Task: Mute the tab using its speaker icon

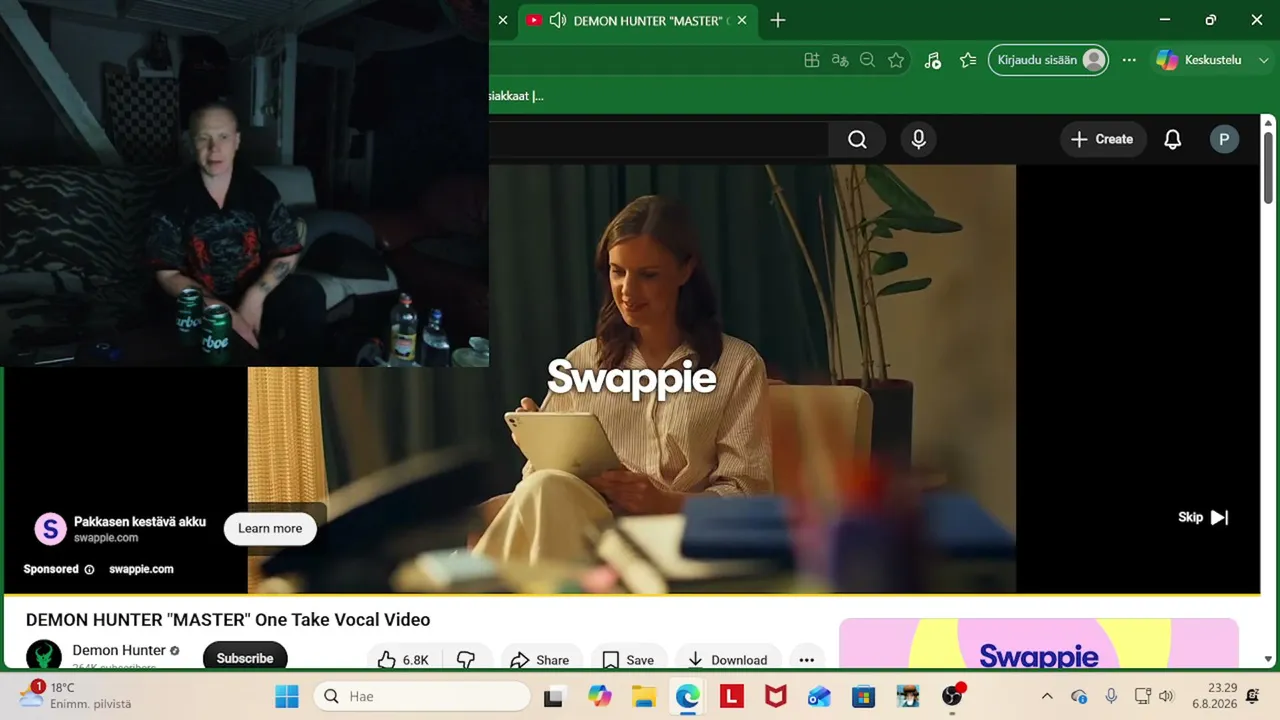Action: (x=558, y=20)
